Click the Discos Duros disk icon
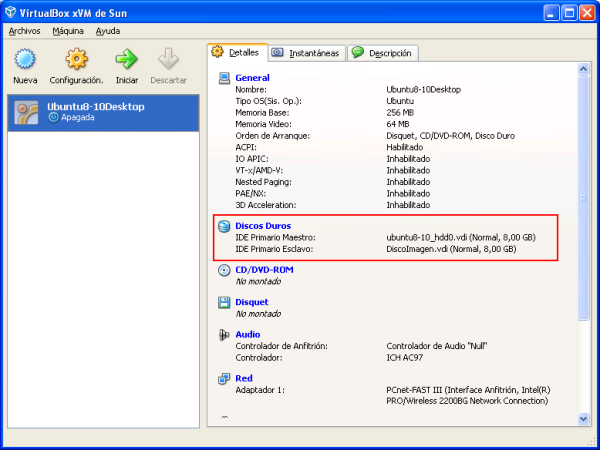Screen dimensions: 600x450 point(225,226)
